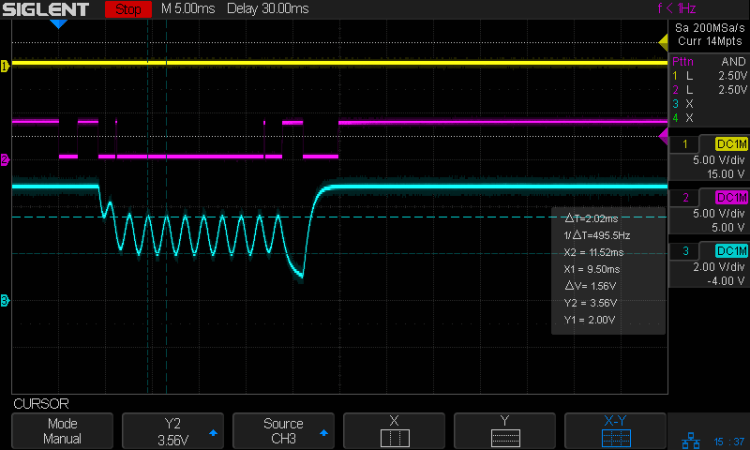This screenshot has width=750, height=450.
Task: Select the Y2 3.56V cursor softkey
Action: 173,431
